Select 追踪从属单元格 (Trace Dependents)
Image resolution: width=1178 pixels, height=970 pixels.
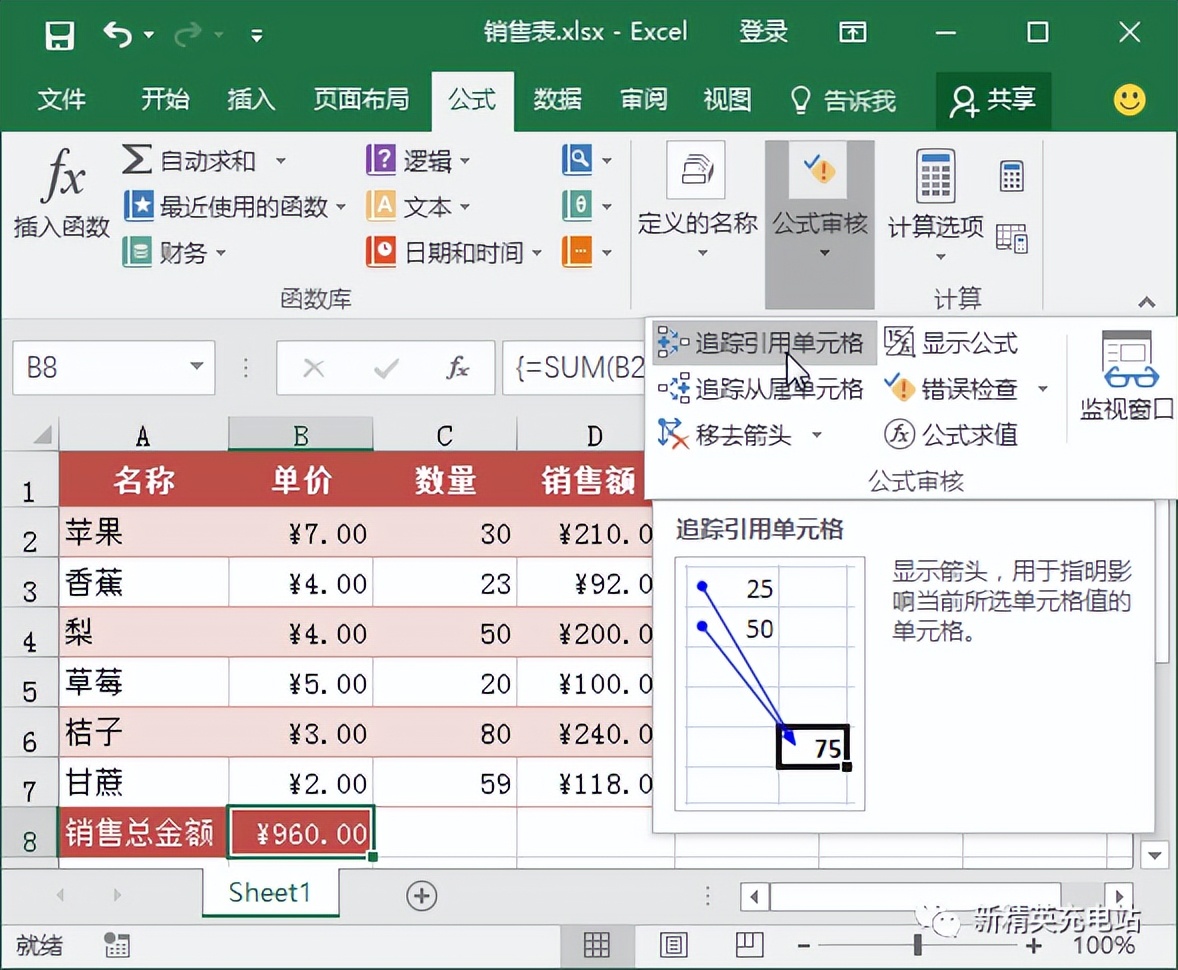coord(763,390)
